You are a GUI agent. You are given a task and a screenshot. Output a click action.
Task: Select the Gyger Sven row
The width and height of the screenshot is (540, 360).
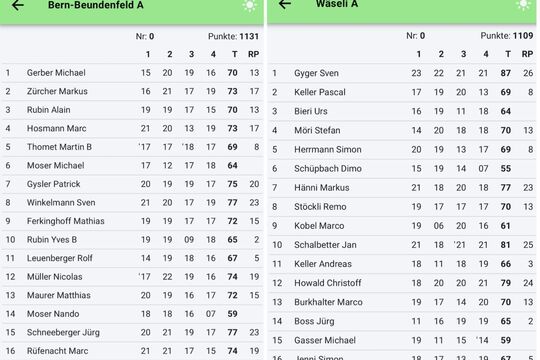click(402, 73)
